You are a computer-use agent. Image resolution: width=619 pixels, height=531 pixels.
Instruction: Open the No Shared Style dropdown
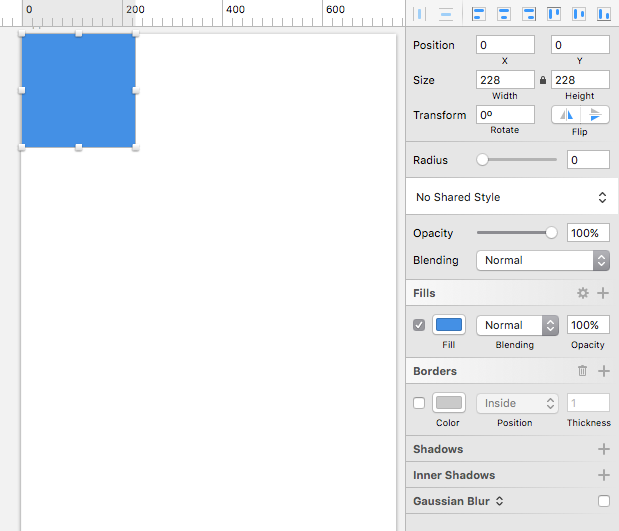click(x=512, y=197)
